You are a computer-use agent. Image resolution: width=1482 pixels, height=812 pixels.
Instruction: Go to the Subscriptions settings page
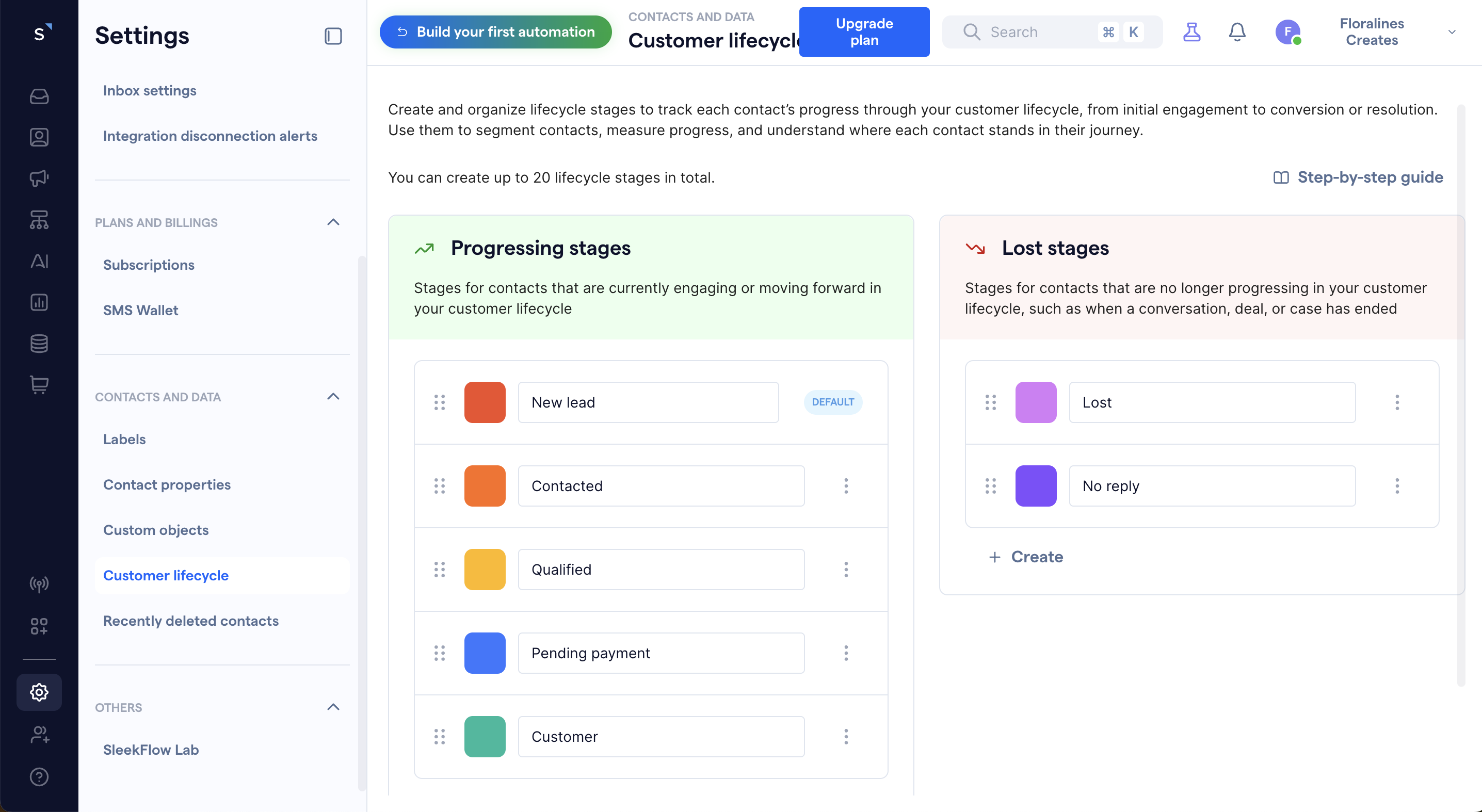149,265
